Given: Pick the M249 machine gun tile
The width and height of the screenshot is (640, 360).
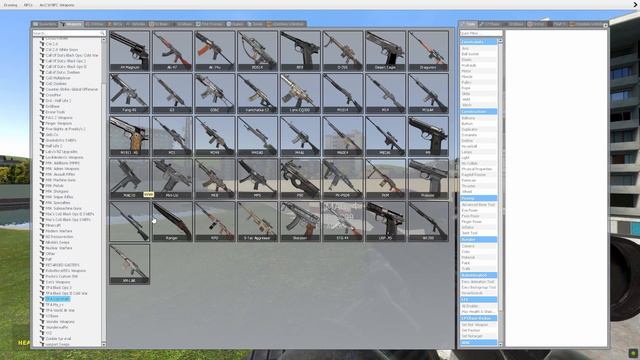Looking at the screenshot, I should [215, 136].
